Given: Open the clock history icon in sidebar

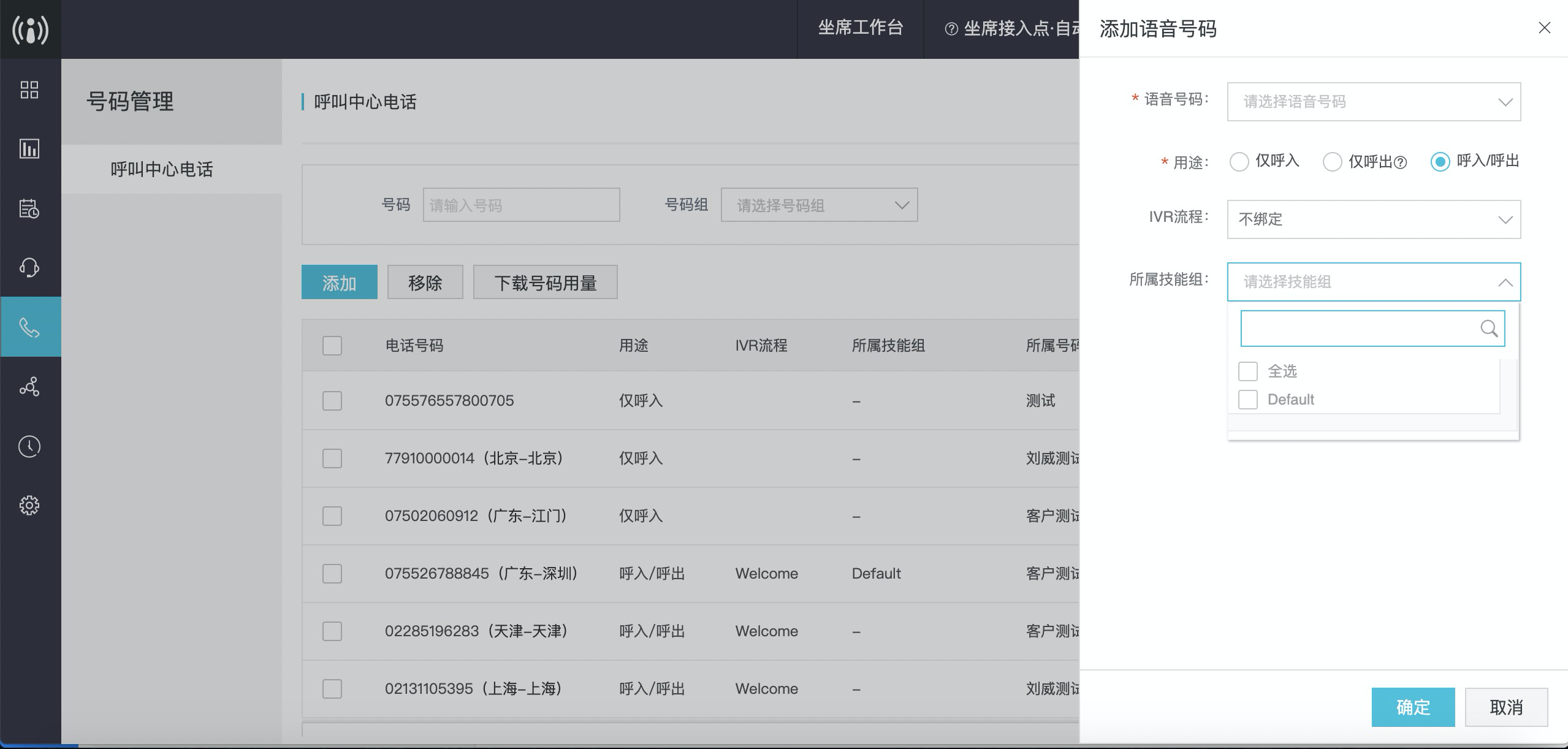Looking at the screenshot, I should click(x=29, y=446).
